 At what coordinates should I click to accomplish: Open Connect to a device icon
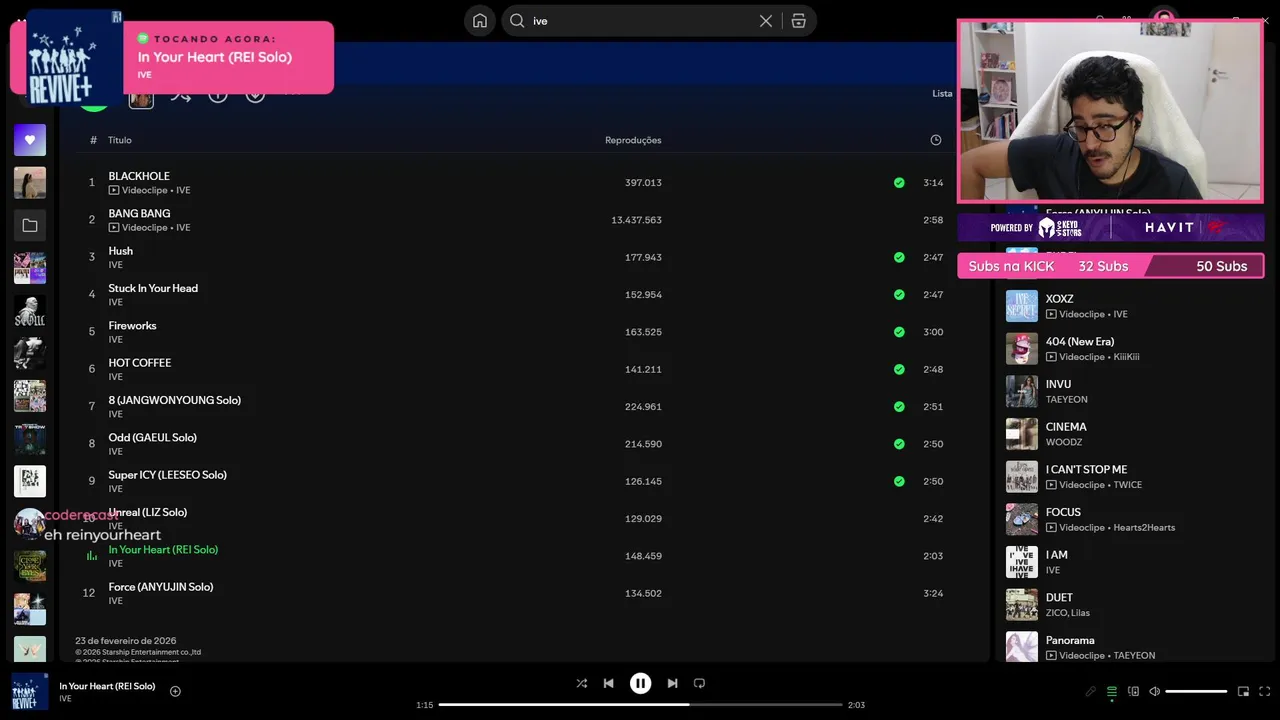[x=1133, y=691]
